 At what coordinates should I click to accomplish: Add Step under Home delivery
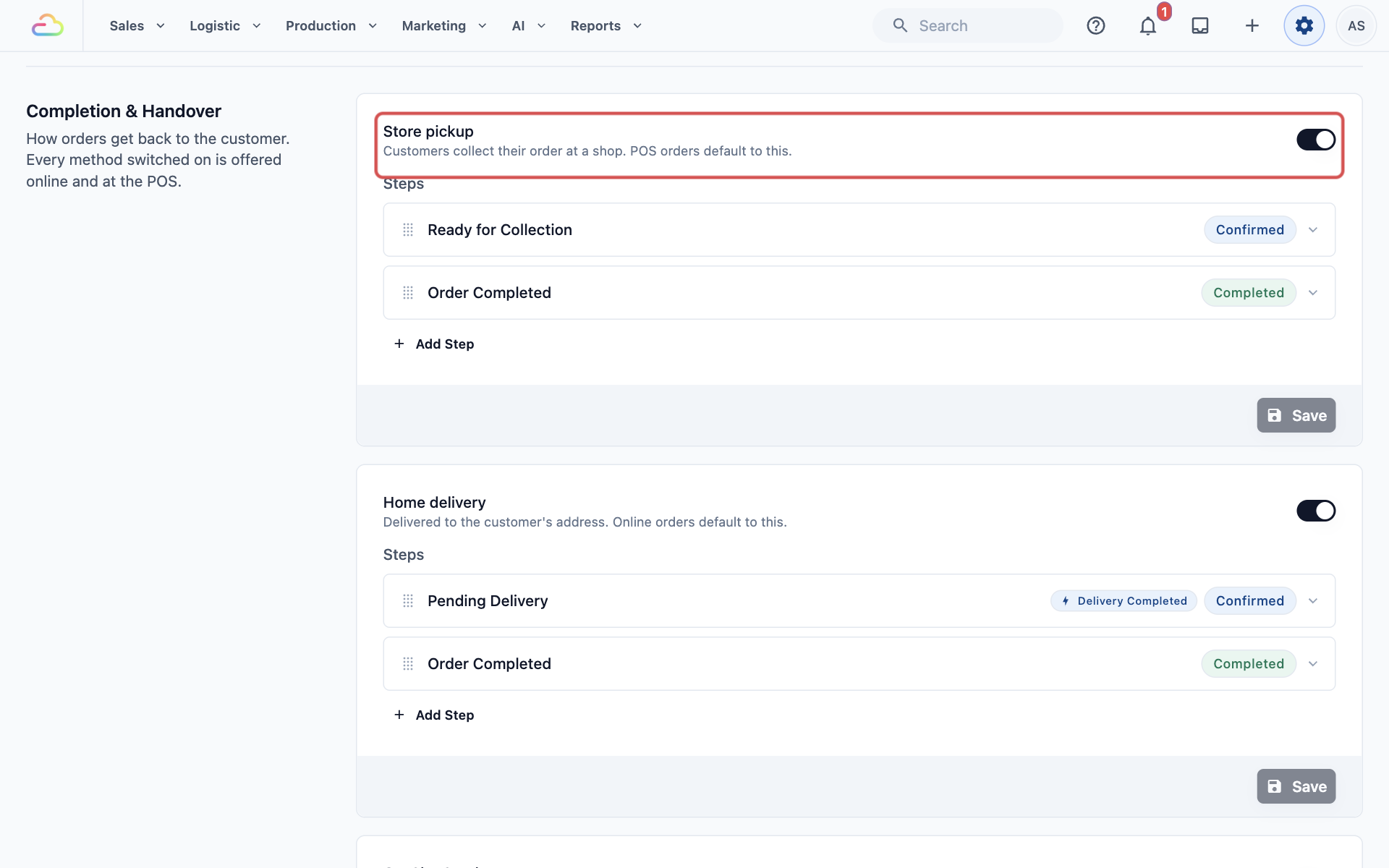click(x=434, y=715)
